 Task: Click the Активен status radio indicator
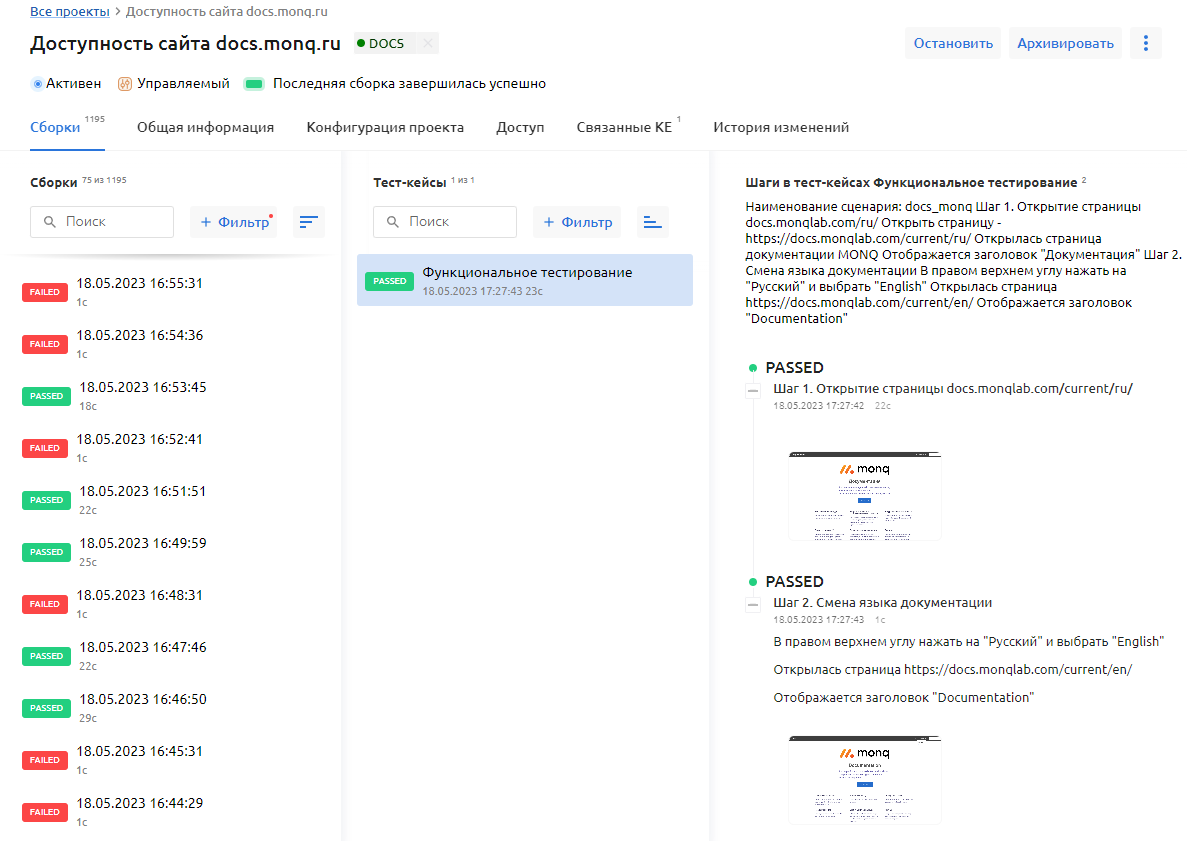[38, 84]
